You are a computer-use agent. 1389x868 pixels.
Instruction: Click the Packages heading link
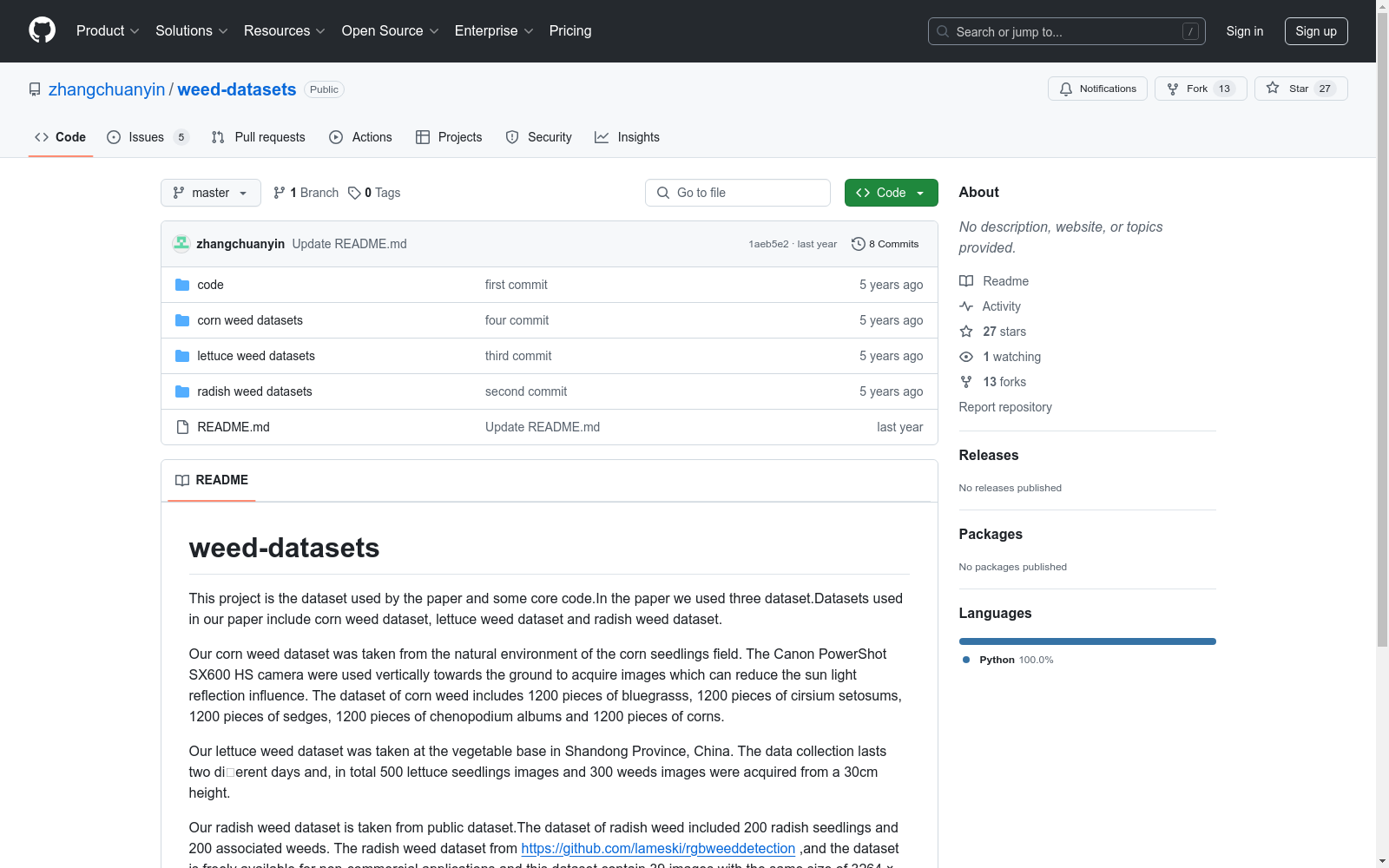tap(991, 534)
